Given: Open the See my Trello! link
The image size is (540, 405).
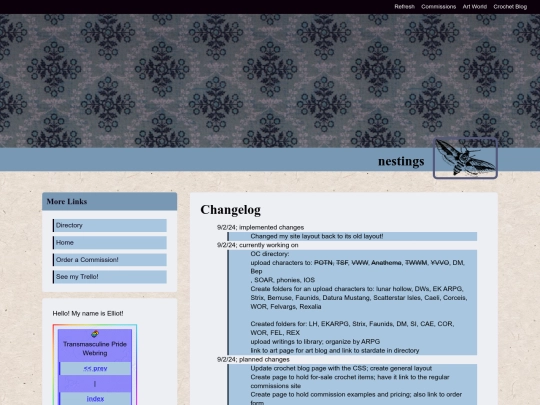Looking at the screenshot, I should pos(110,277).
